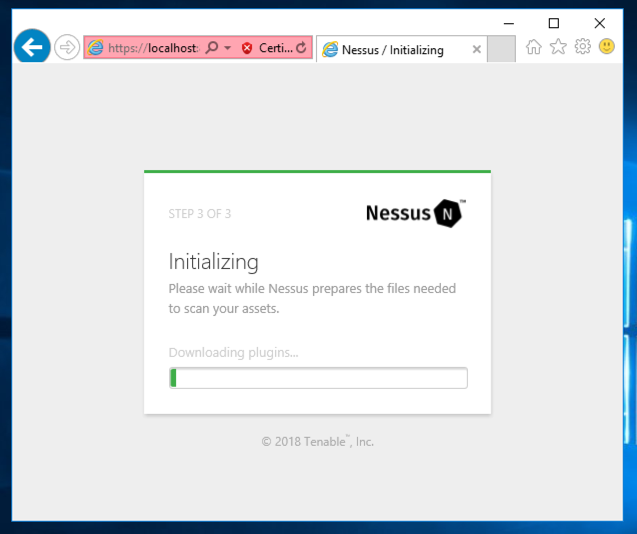Click the plugin download progress bar
Screen dimensions: 637x534
318,378
